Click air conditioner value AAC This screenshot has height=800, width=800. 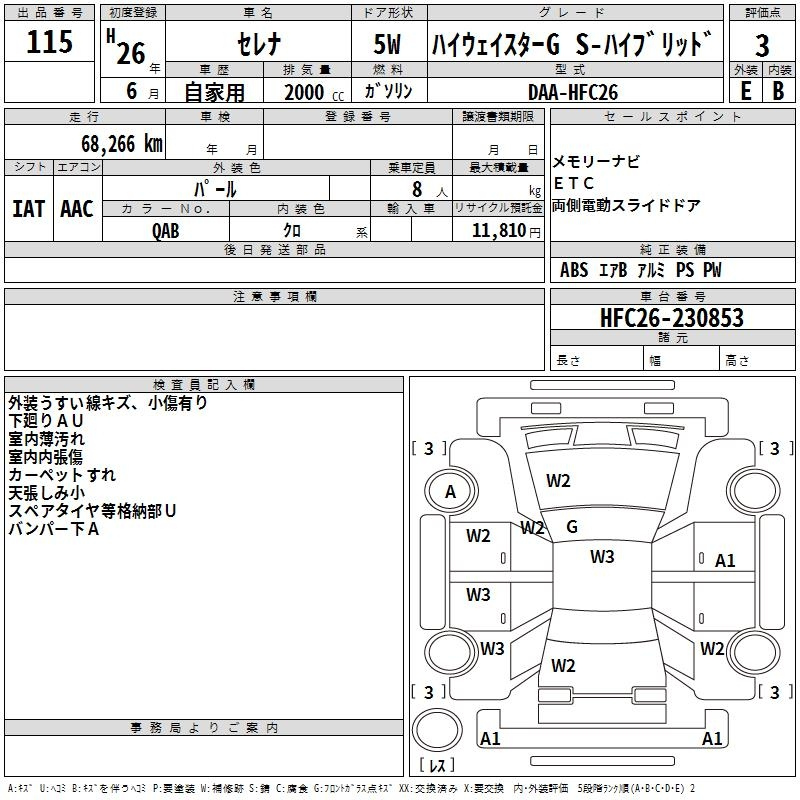click(x=77, y=209)
